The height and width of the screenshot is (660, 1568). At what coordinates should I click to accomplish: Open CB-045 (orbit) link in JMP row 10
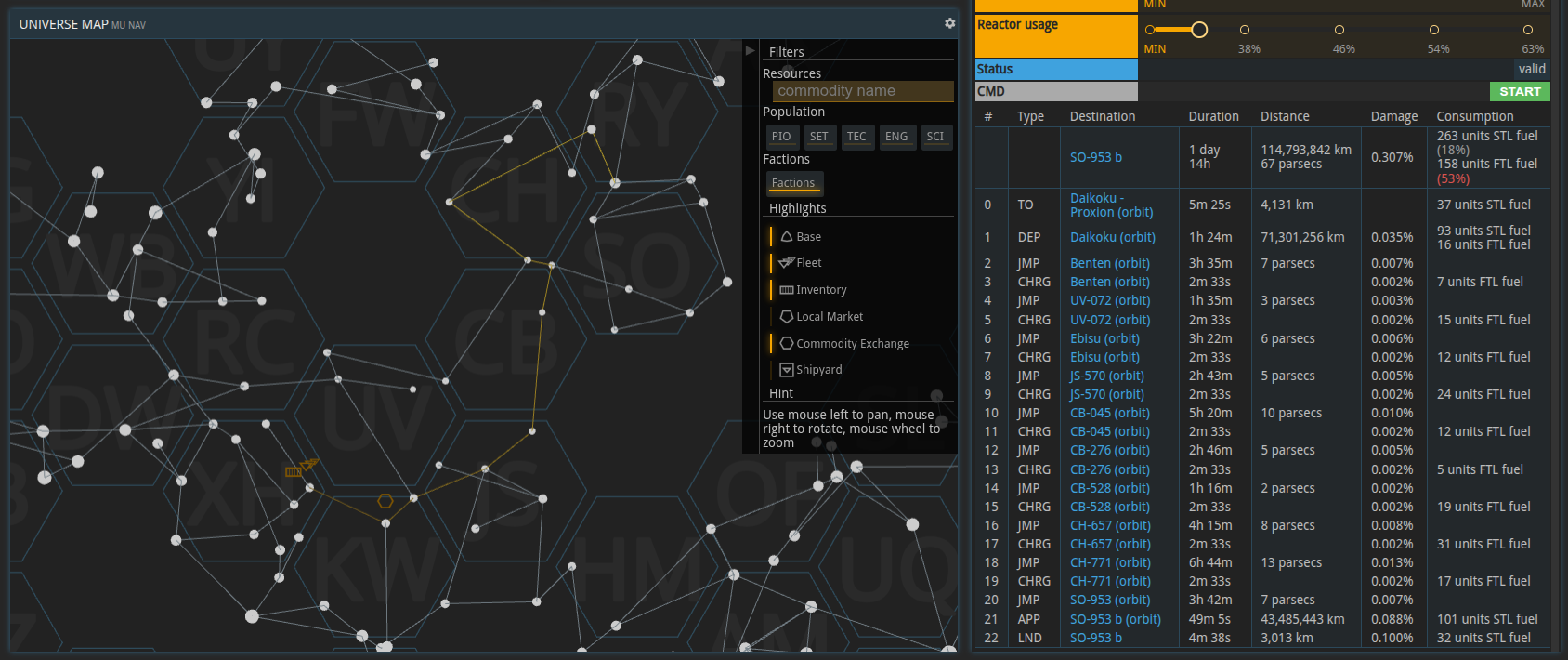[1110, 413]
